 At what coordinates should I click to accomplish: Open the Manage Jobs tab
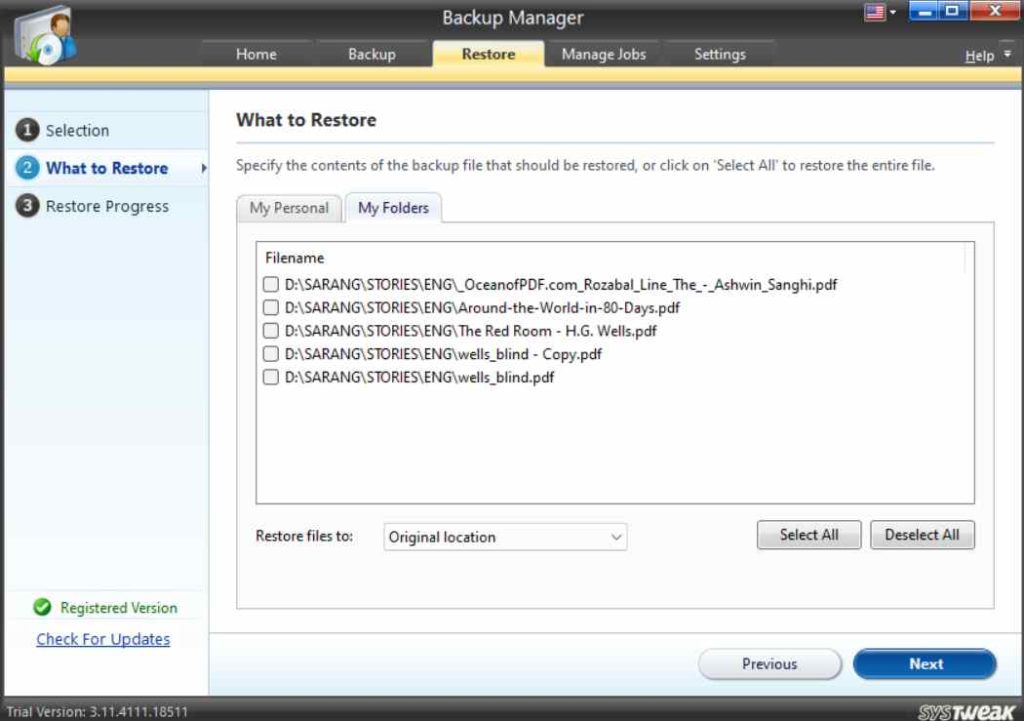(x=603, y=54)
